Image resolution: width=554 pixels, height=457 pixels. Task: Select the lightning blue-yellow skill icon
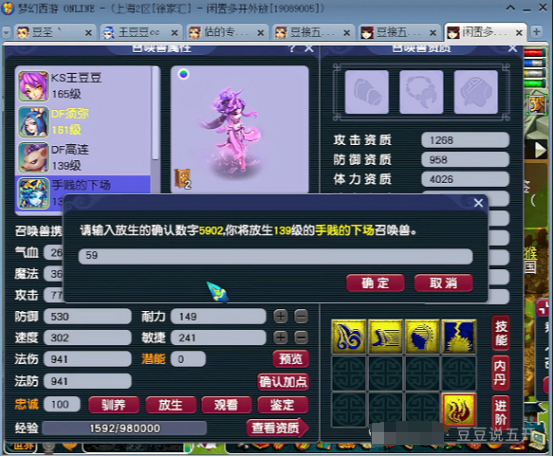459,336
